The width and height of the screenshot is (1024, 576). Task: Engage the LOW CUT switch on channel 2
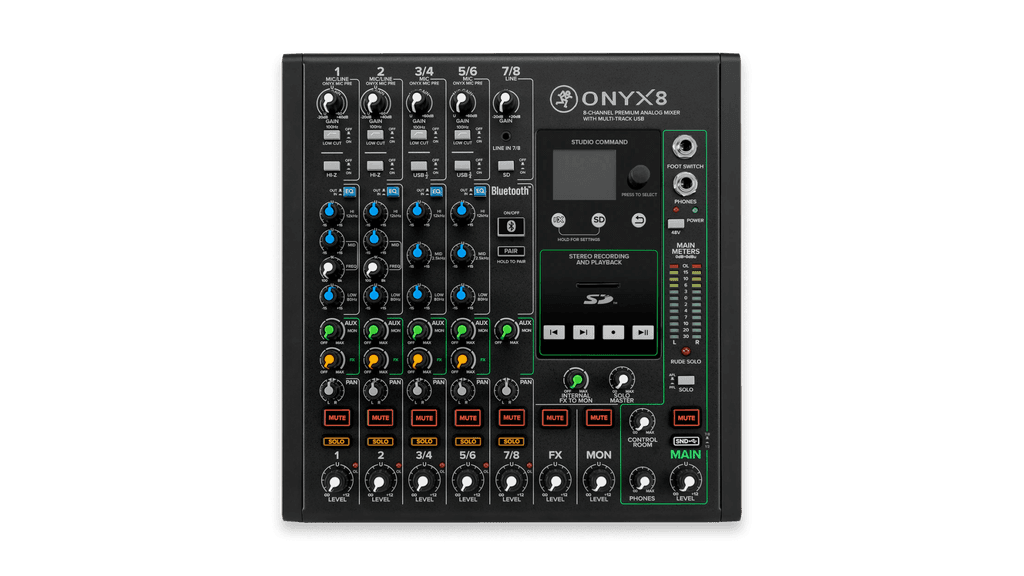(x=375, y=135)
